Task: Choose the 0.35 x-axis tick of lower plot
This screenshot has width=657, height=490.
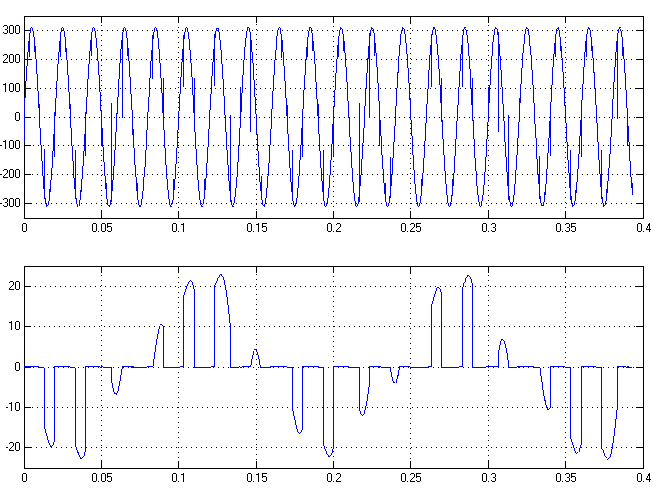Action: pyautogui.click(x=566, y=478)
